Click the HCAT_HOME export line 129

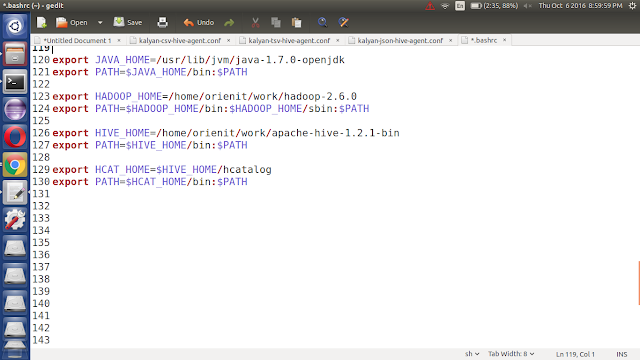coord(162,170)
